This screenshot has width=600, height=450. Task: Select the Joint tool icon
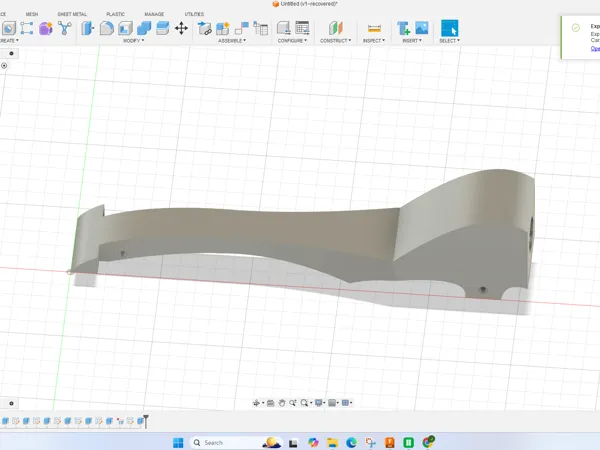[x=241, y=28]
